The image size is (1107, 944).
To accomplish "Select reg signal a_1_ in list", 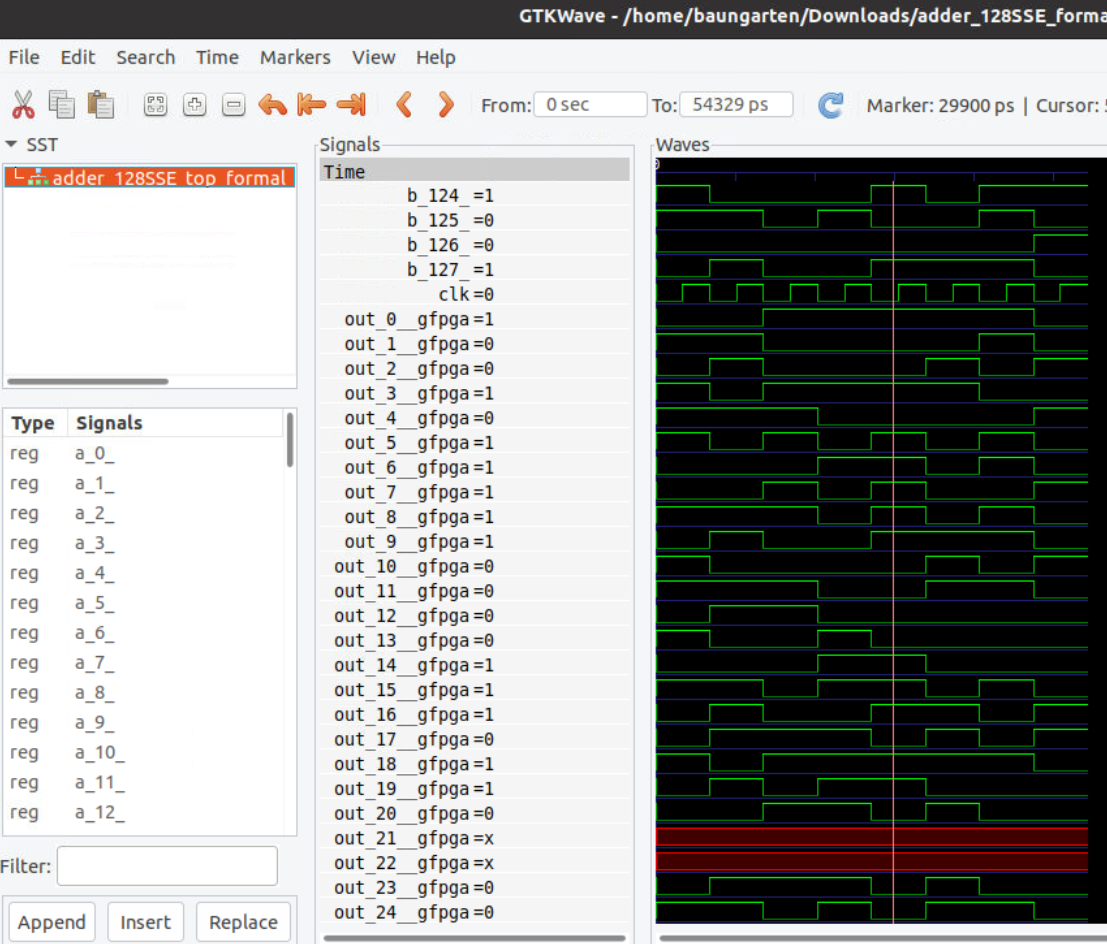I will click(x=144, y=484).
